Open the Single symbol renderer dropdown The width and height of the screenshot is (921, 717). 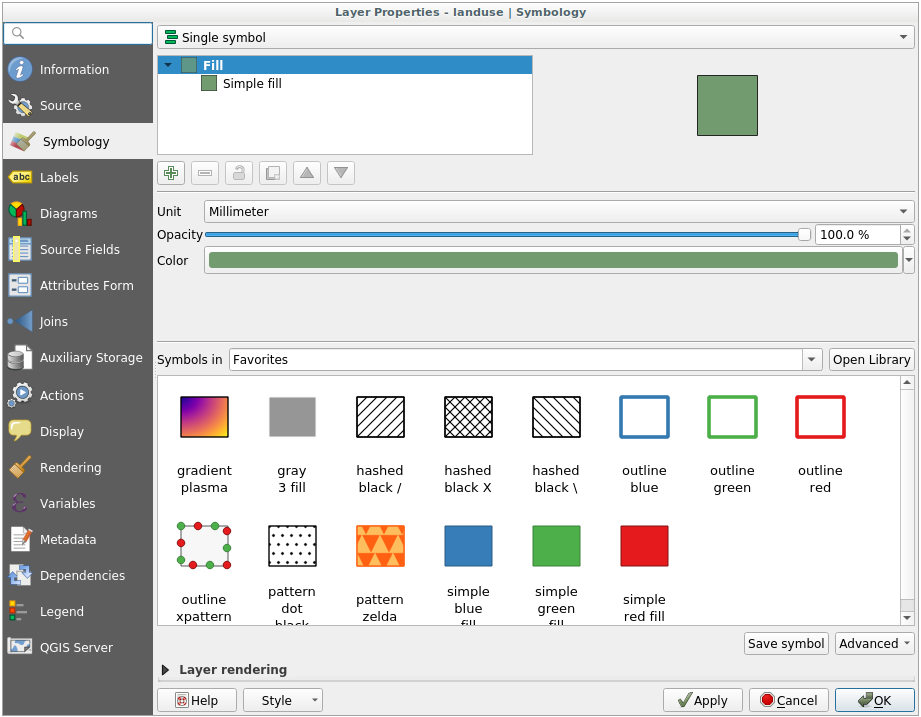[535, 37]
